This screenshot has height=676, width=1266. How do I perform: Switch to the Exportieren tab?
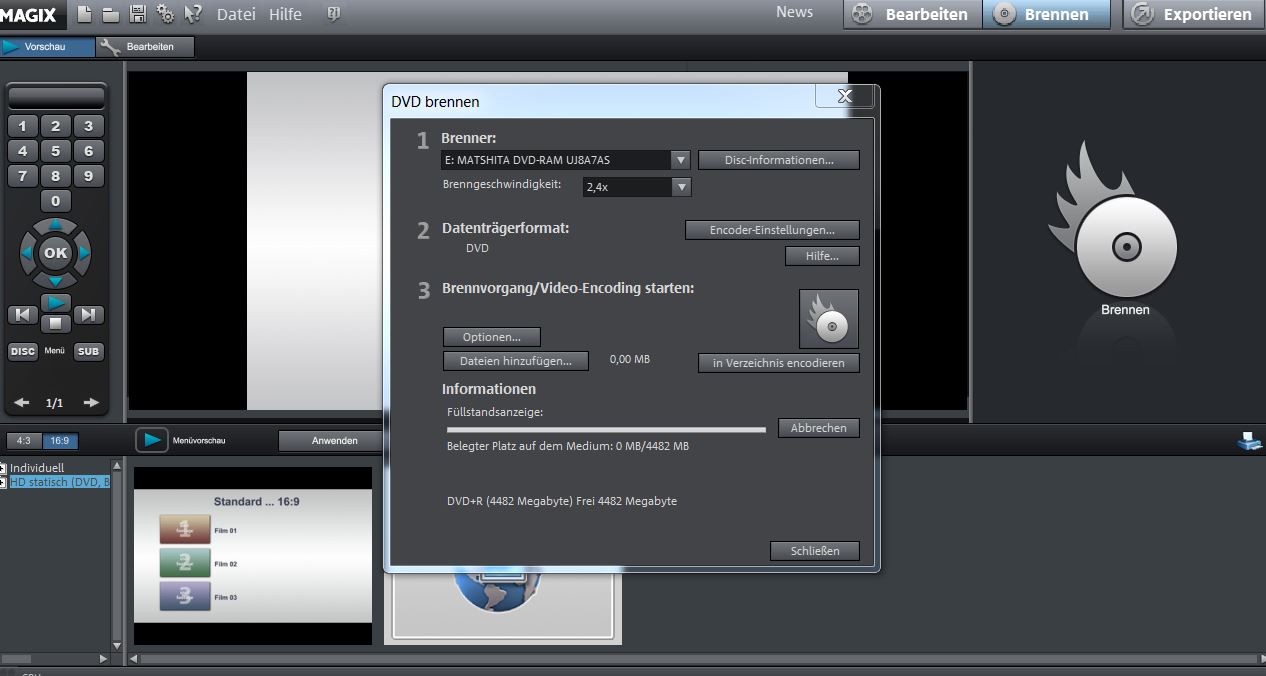[1193, 14]
